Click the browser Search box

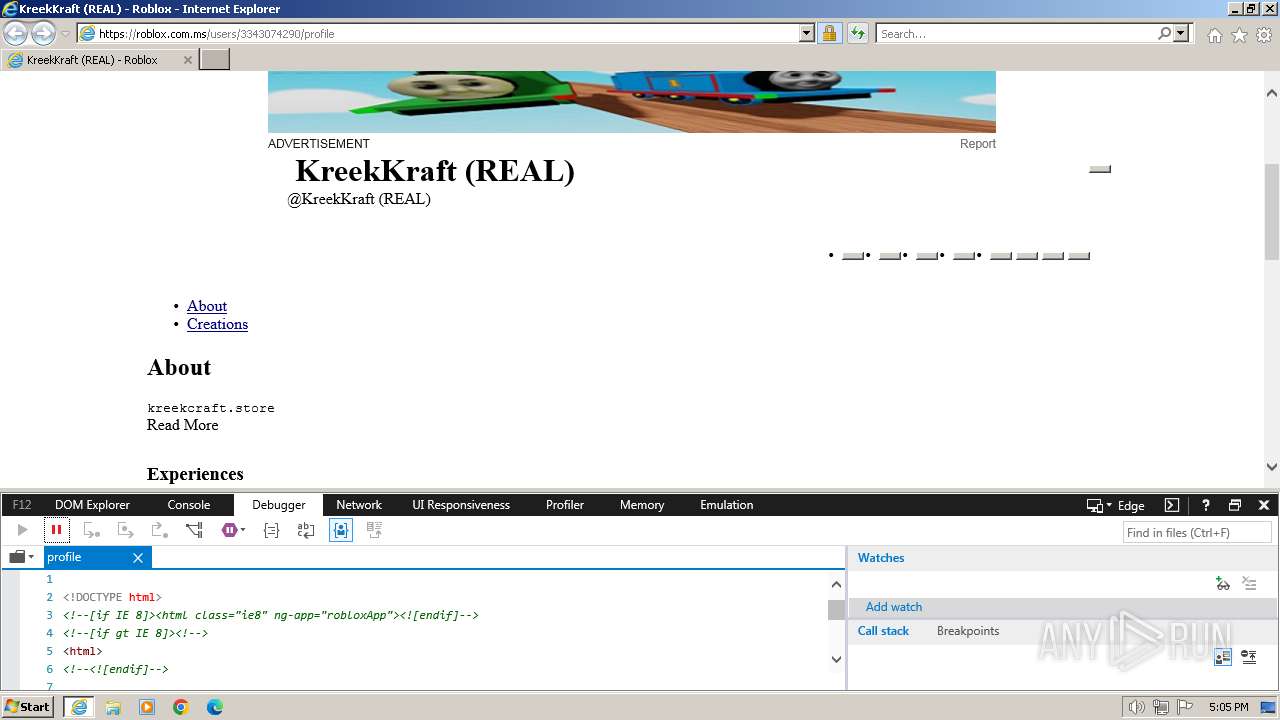[x=1016, y=34]
